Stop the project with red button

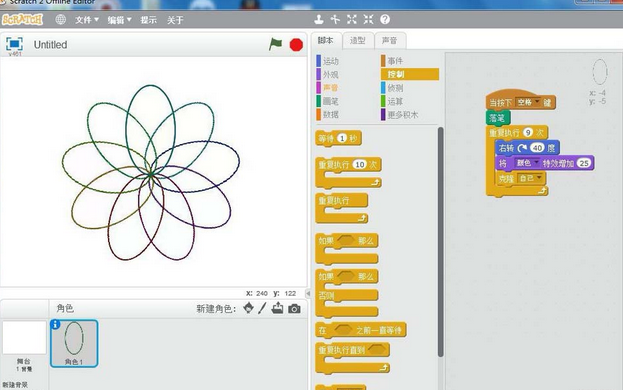296,44
